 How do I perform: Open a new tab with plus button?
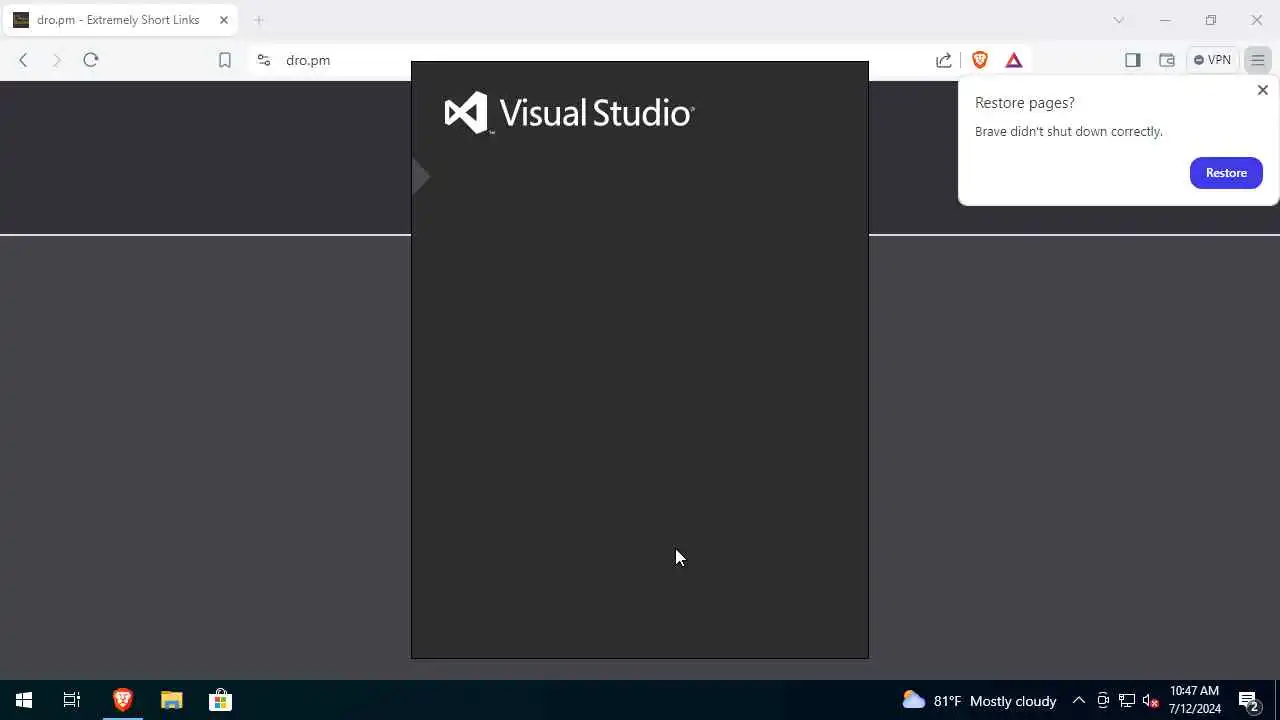259,20
